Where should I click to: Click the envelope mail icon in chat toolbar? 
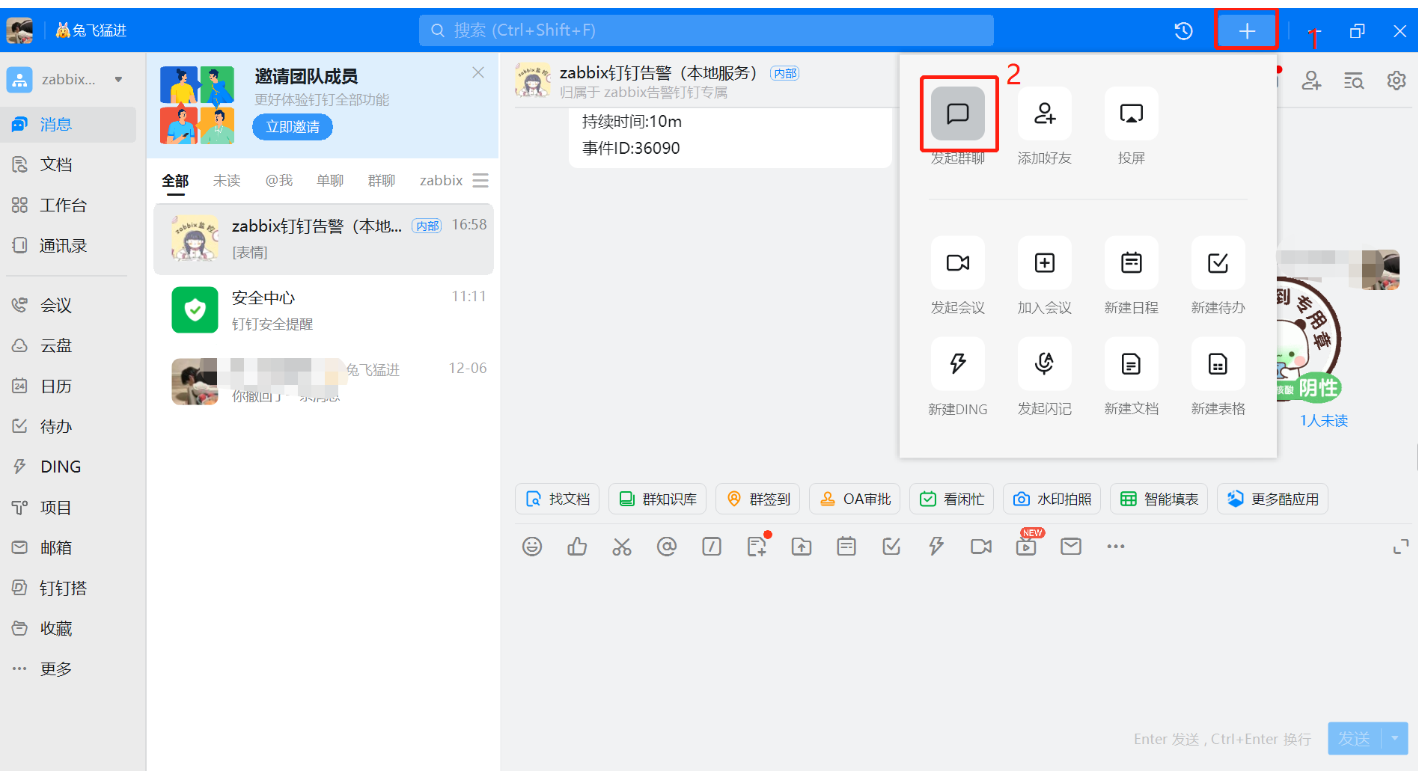click(x=1071, y=546)
